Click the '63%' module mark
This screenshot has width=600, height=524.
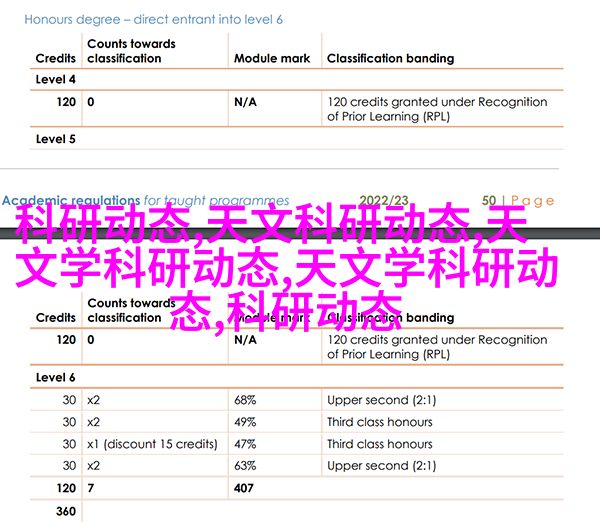(x=245, y=465)
